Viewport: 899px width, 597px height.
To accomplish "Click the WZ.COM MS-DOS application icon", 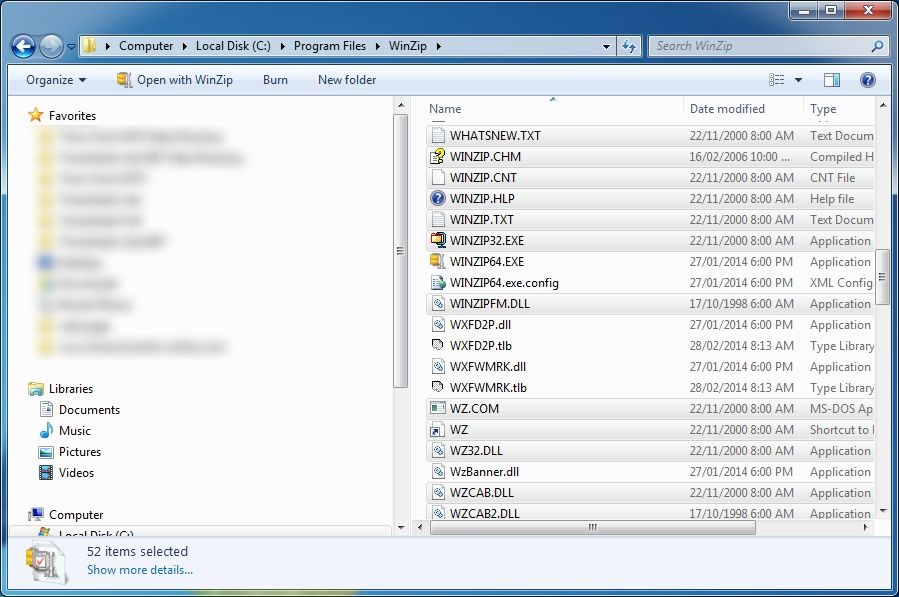I will point(436,408).
